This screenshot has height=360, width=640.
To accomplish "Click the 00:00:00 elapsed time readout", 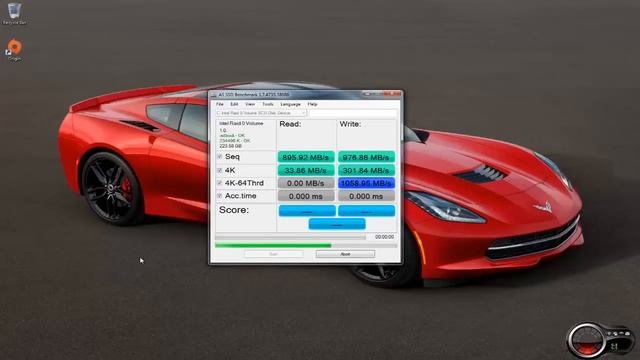I will [x=384, y=237].
